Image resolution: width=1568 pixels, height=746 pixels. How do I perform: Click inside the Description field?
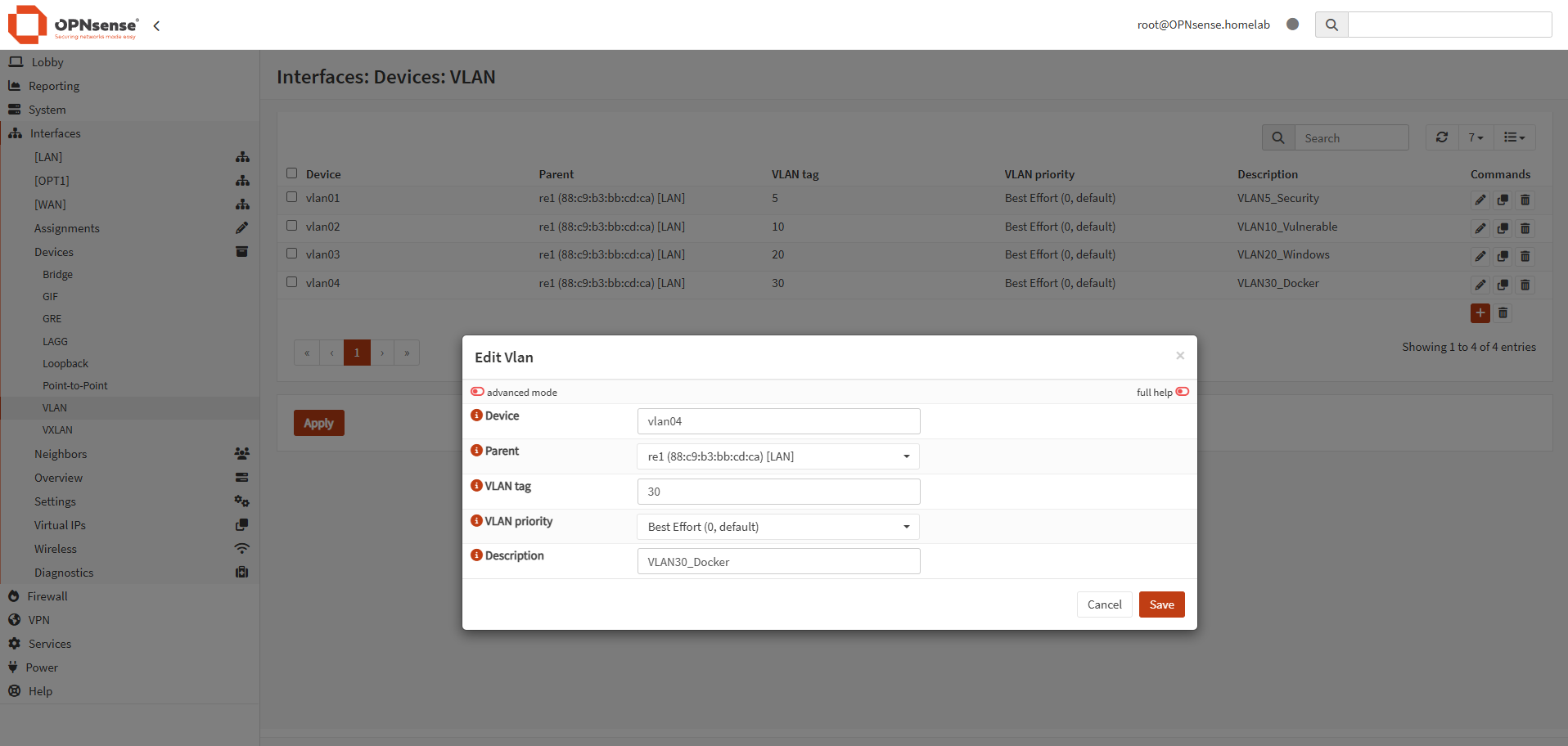[x=777, y=561]
